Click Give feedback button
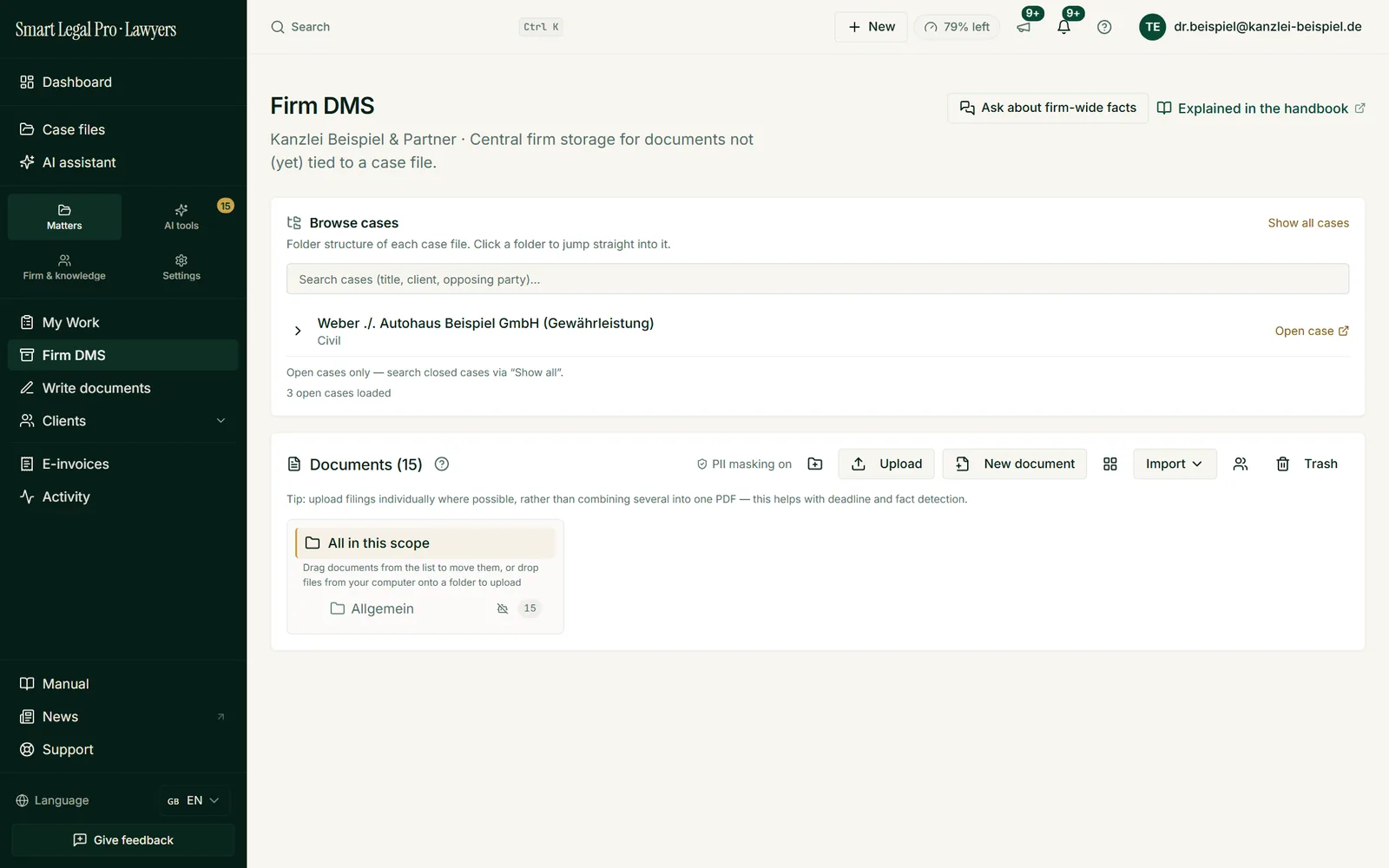Screen dimensions: 1389x868 [123, 840]
